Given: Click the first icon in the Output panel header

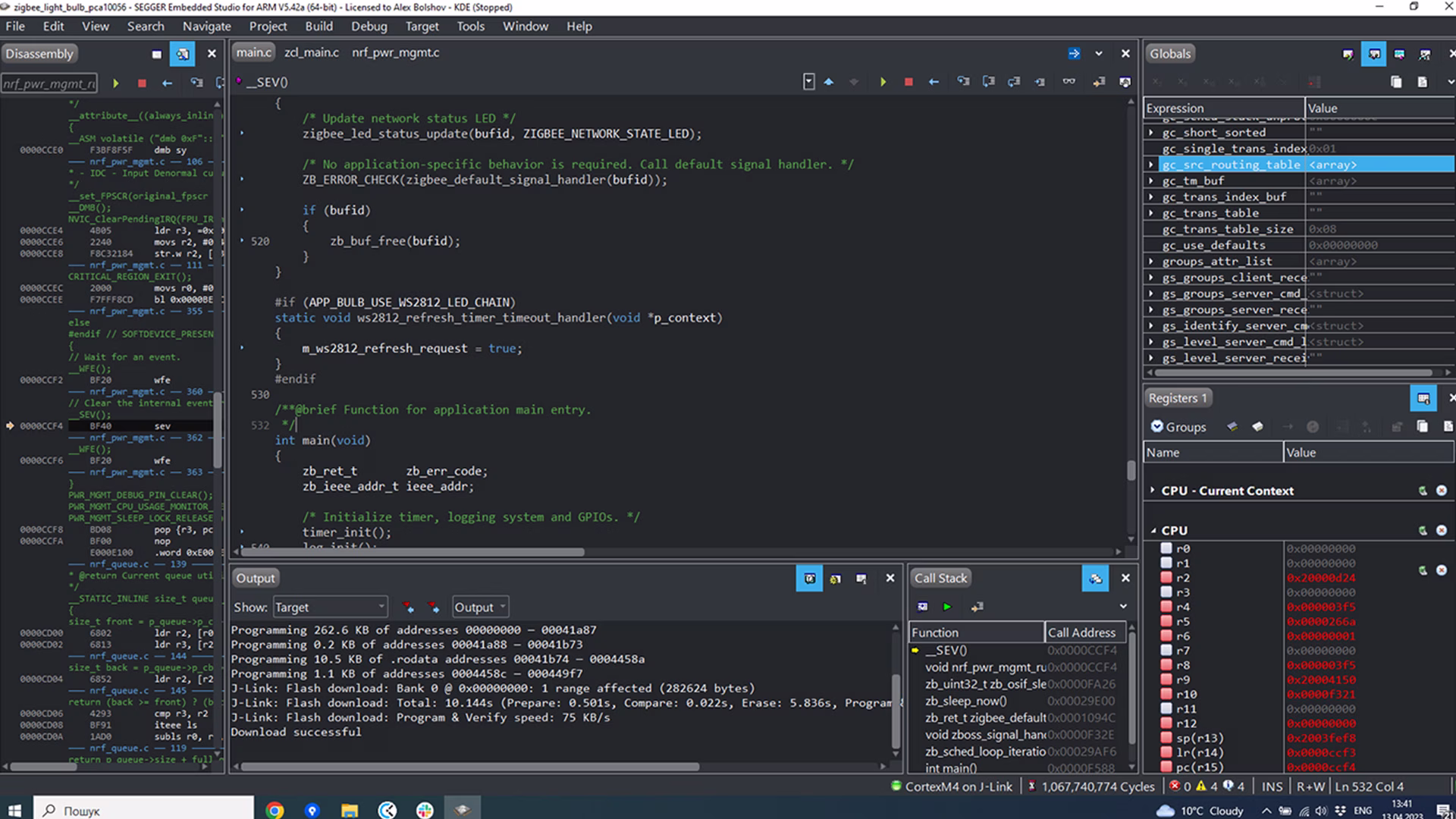Looking at the screenshot, I should pos(809,579).
